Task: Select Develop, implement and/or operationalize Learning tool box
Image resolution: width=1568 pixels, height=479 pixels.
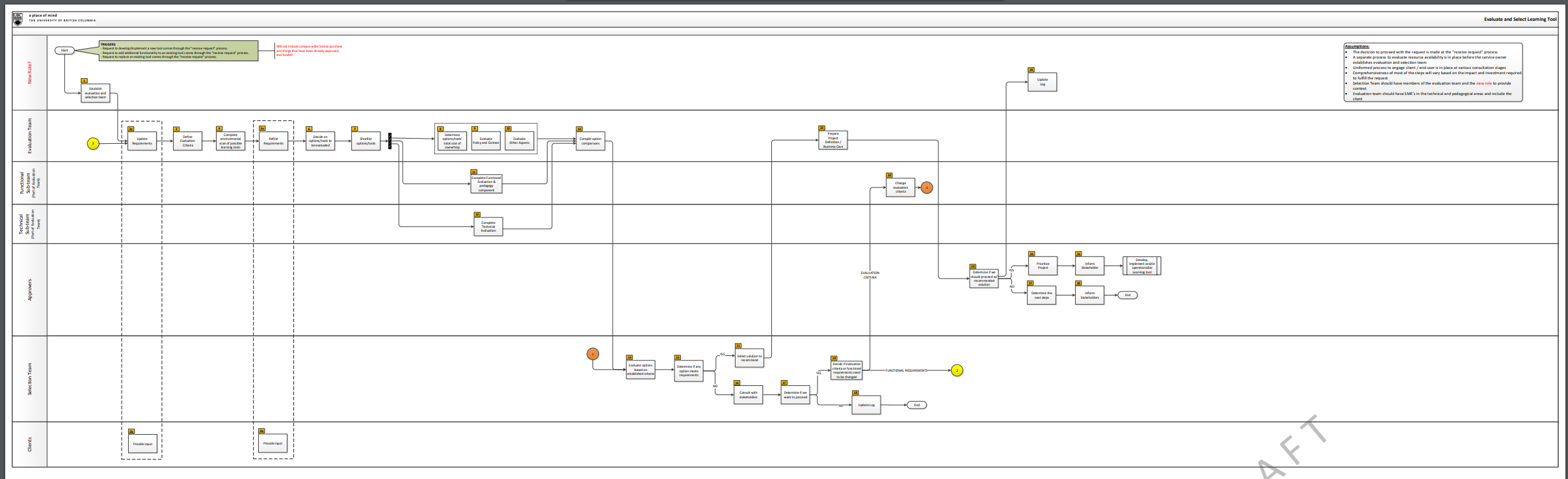Action: pos(1142,266)
